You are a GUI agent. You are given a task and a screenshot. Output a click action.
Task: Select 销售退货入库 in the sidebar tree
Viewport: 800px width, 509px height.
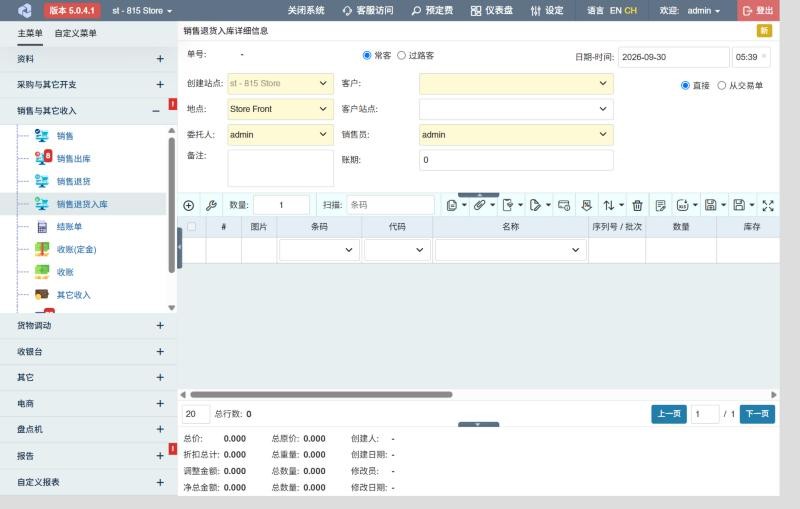tap(82, 204)
